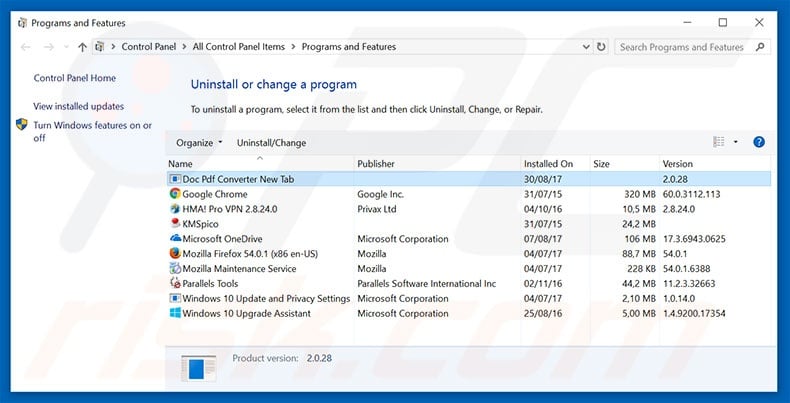Sort by the Version column header

pyautogui.click(x=715, y=164)
